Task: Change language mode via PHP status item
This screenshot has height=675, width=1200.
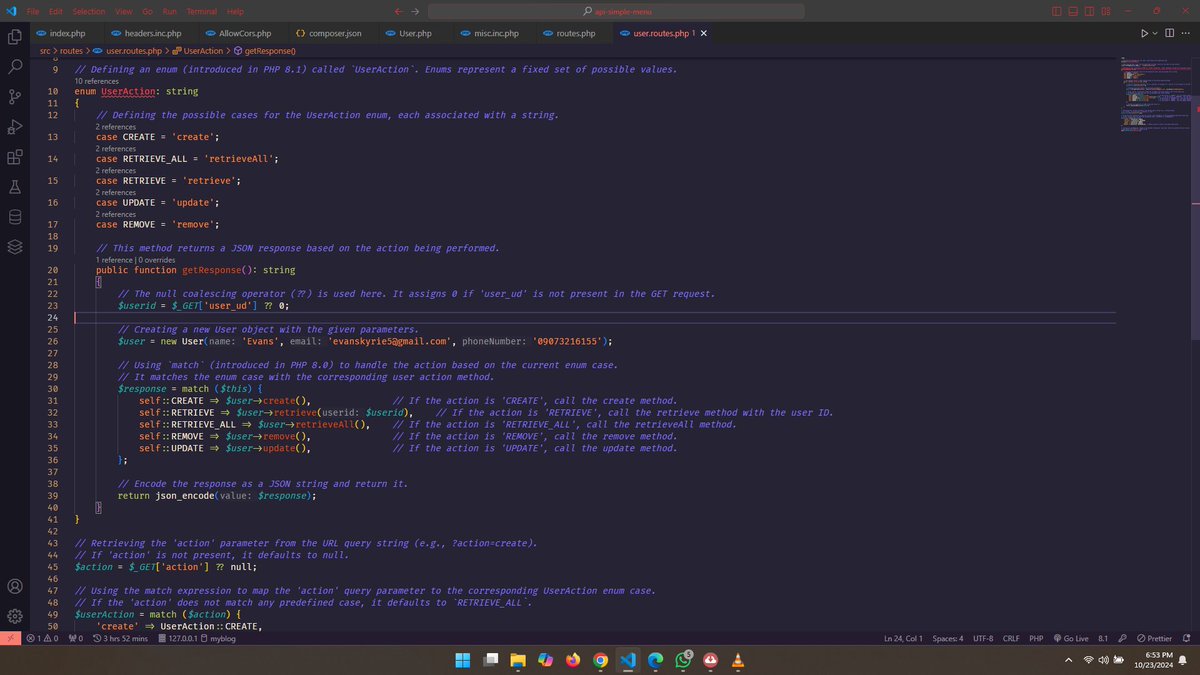Action: [1036, 638]
